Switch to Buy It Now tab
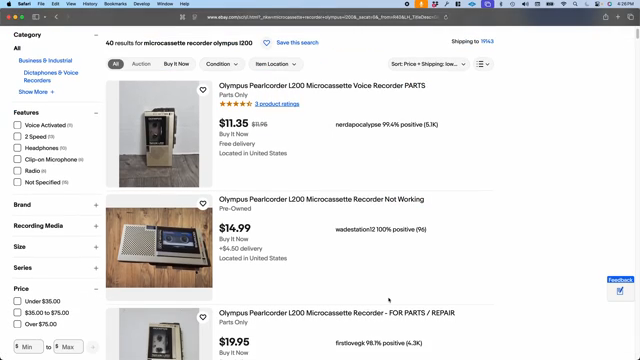The width and height of the screenshot is (640, 360). click(176, 64)
